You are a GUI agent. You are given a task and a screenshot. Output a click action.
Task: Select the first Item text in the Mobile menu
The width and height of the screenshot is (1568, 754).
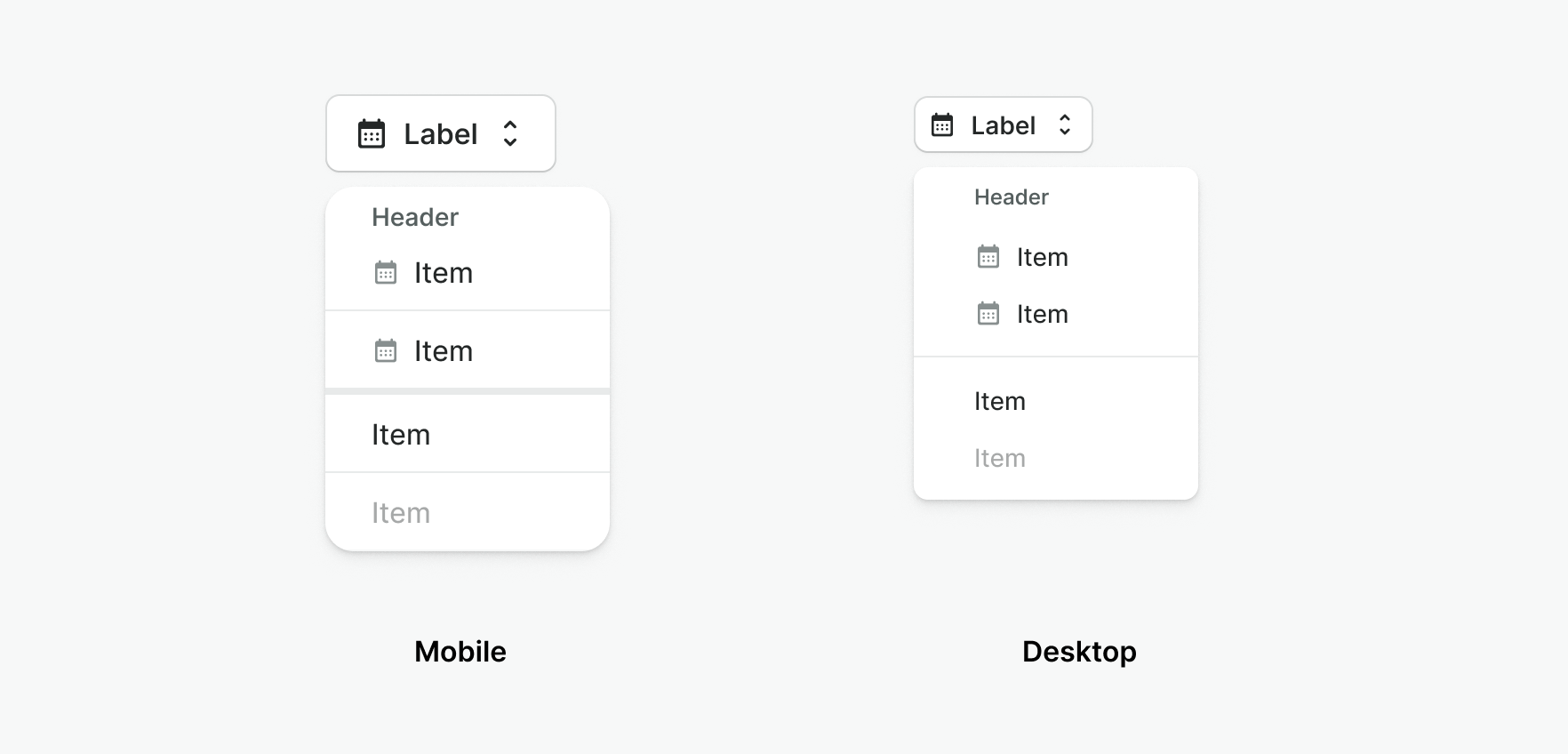(444, 273)
